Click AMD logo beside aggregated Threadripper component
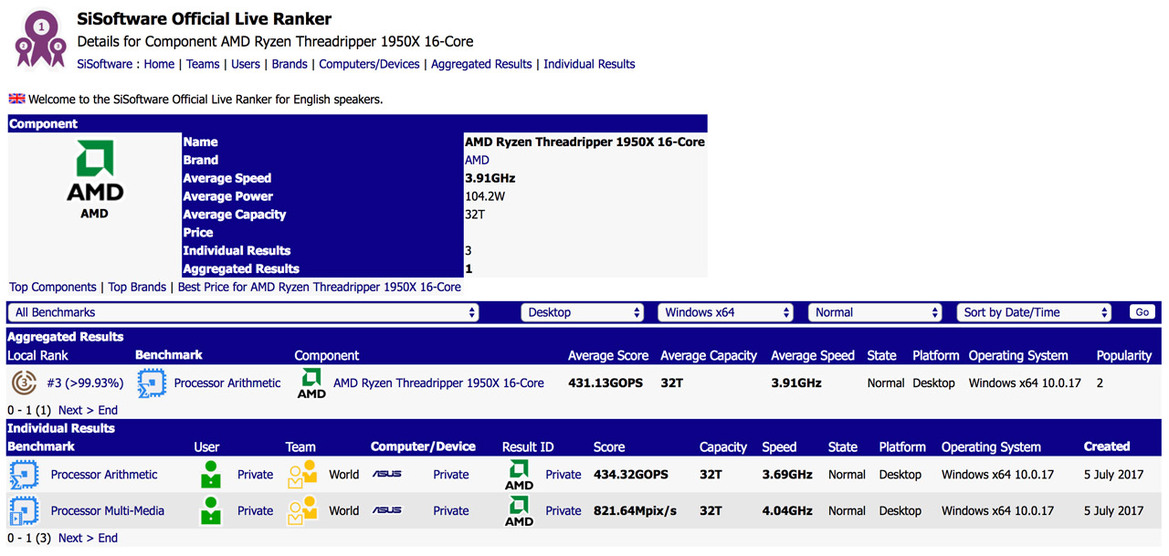Screen dimensions: 1169x556 (312, 383)
